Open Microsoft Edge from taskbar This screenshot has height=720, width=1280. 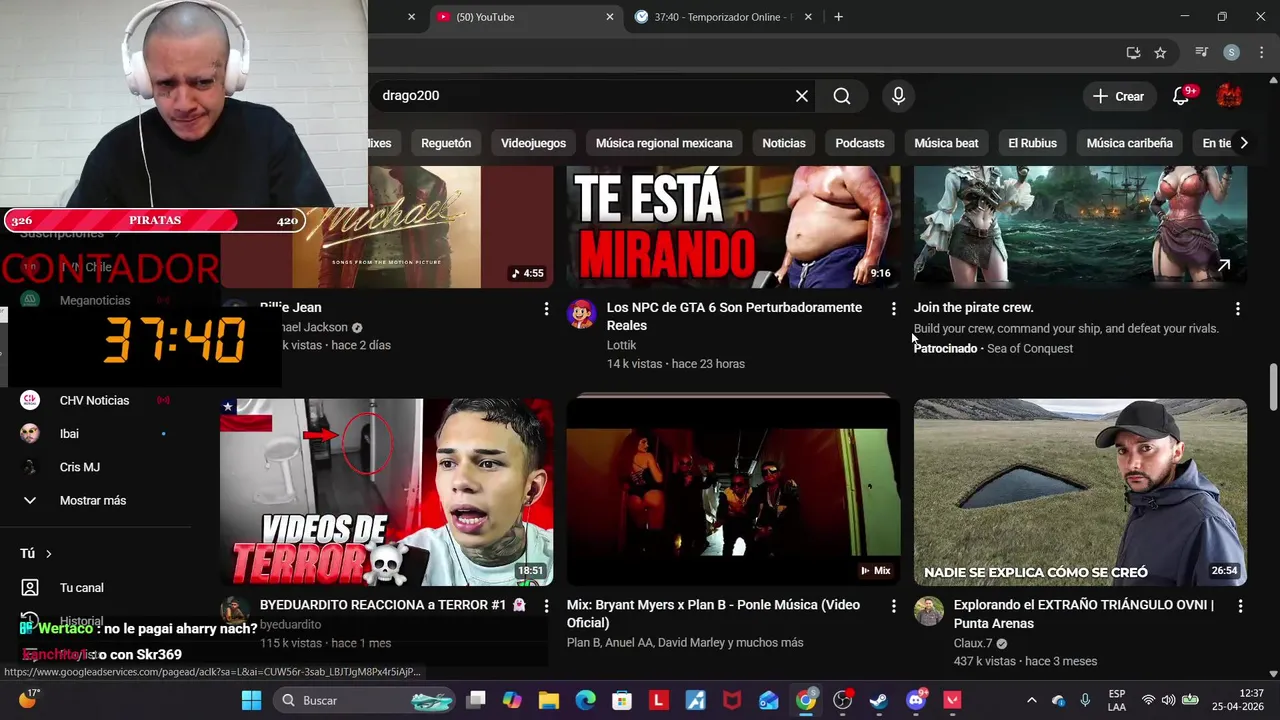click(585, 700)
